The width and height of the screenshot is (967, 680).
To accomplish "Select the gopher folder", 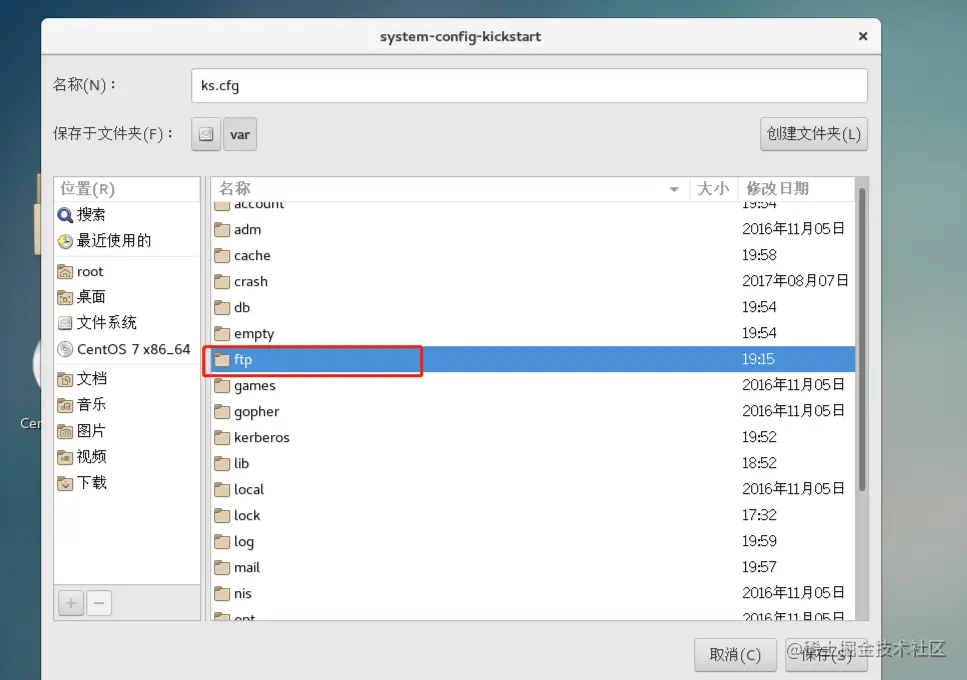I will point(533,411).
